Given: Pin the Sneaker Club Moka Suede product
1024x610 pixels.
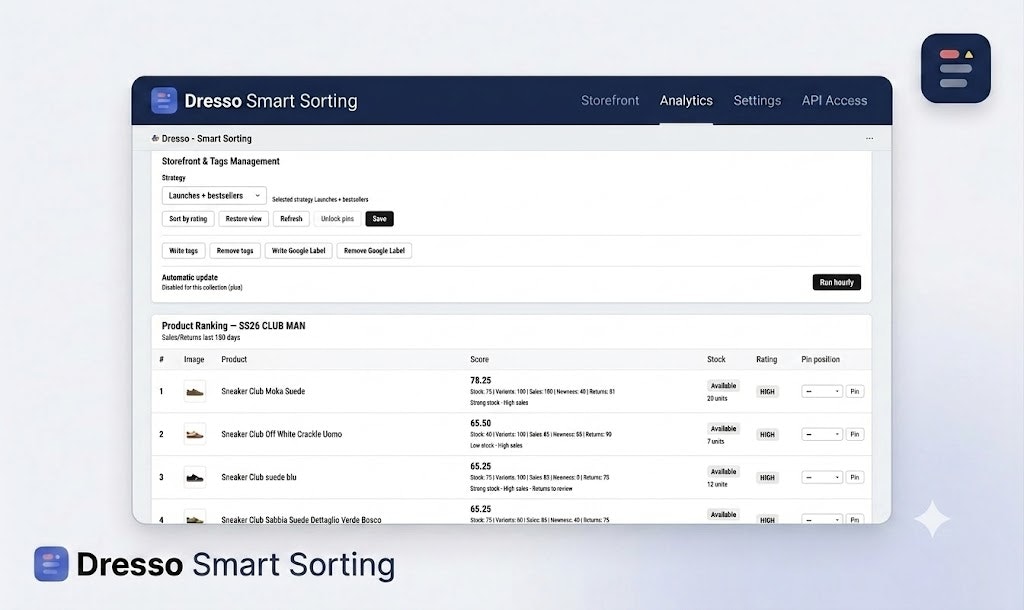Looking at the screenshot, I should click(x=855, y=391).
